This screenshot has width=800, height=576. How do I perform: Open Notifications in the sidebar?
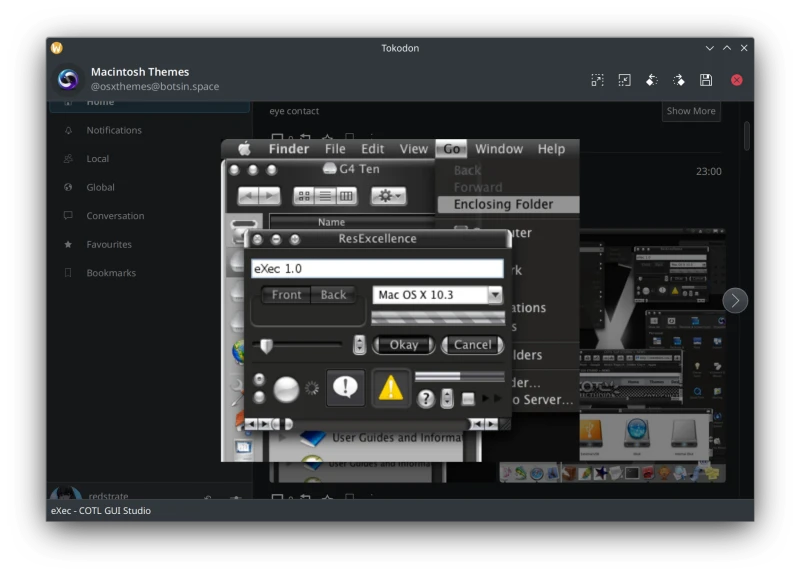point(150,130)
